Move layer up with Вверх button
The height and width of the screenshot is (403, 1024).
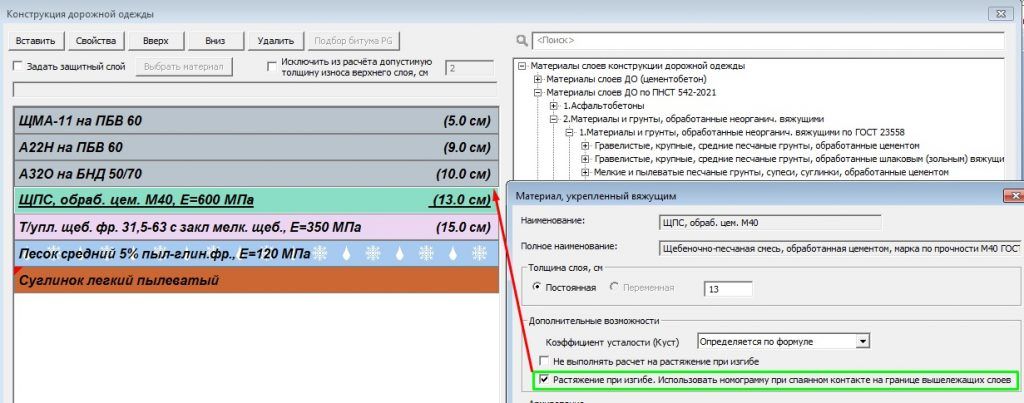[x=155, y=40]
